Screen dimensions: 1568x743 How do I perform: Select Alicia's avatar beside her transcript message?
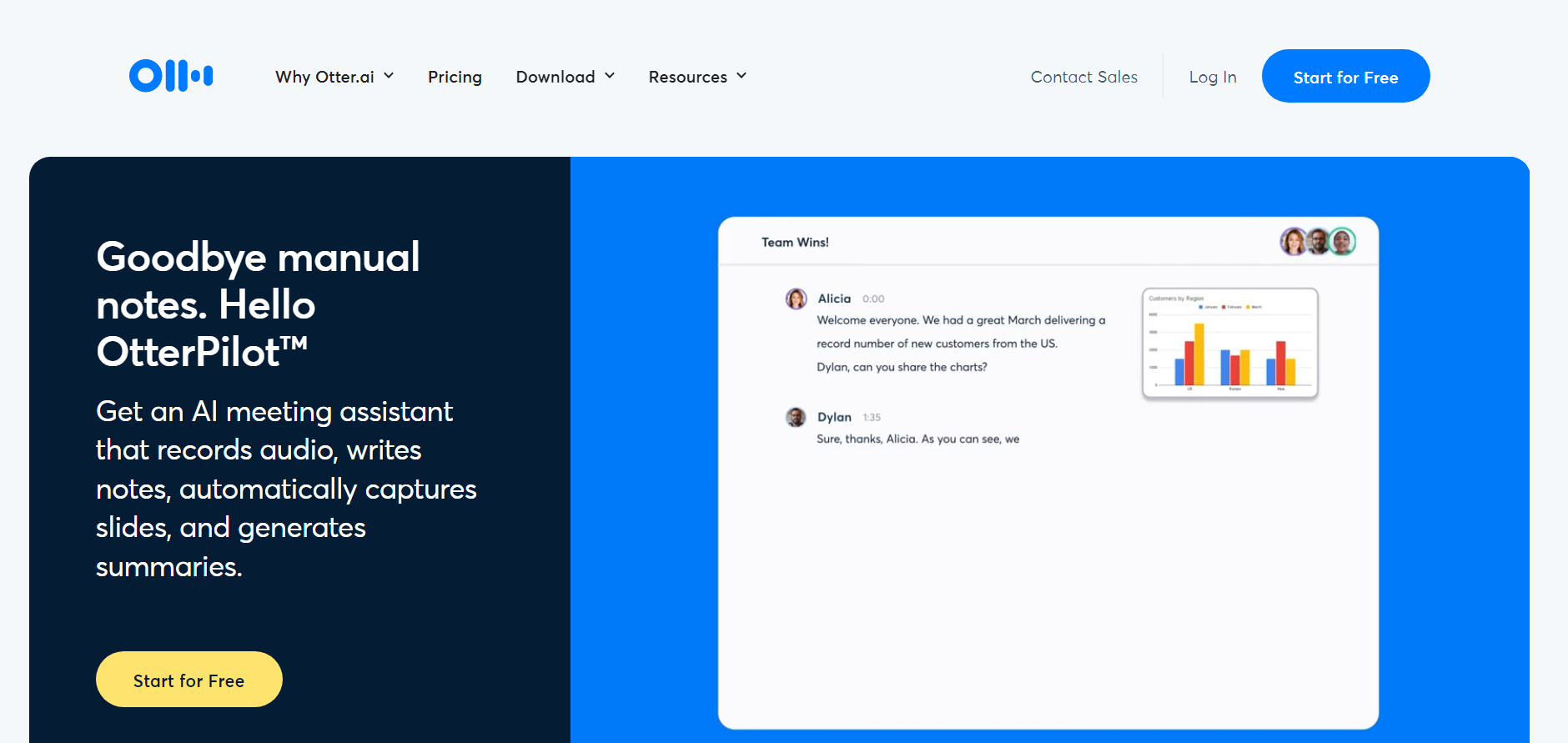point(797,299)
